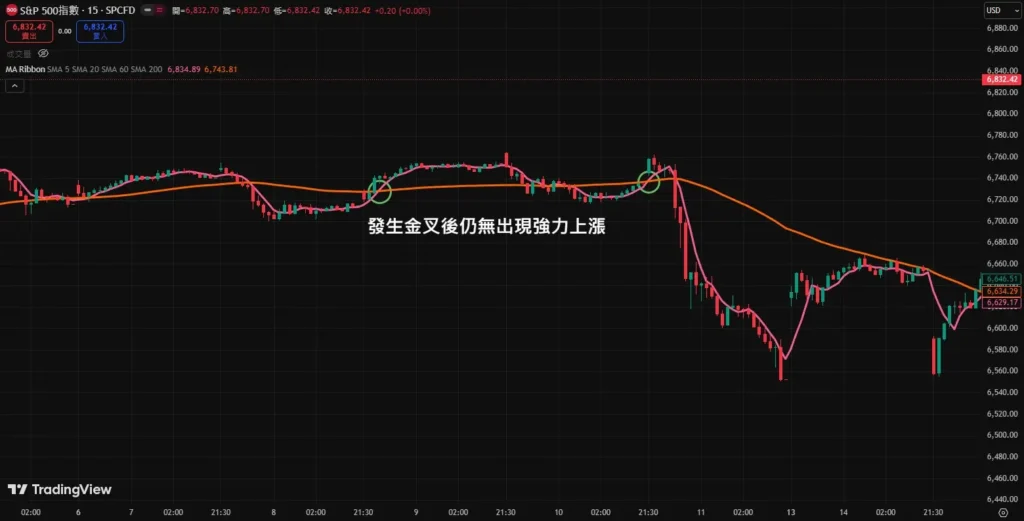Click the red 6,832.42 price axis label
The width and height of the screenshot is (1024, 521).
click(1000, 78)
